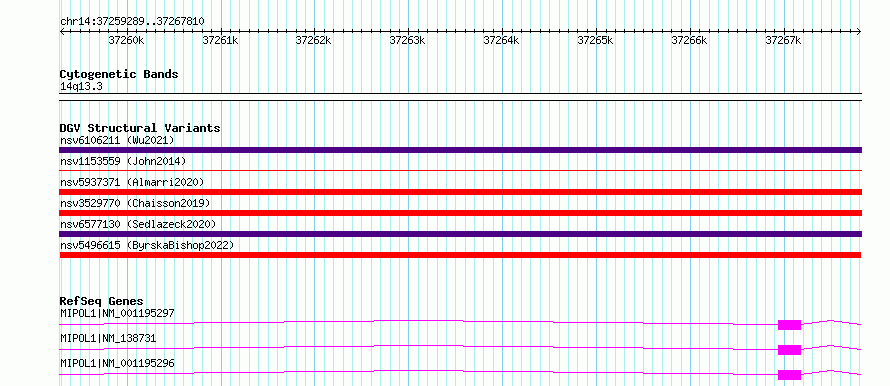Screen dimensions: 890x386
Task: Click the red bar under nsv5937371
Action: 460,192
